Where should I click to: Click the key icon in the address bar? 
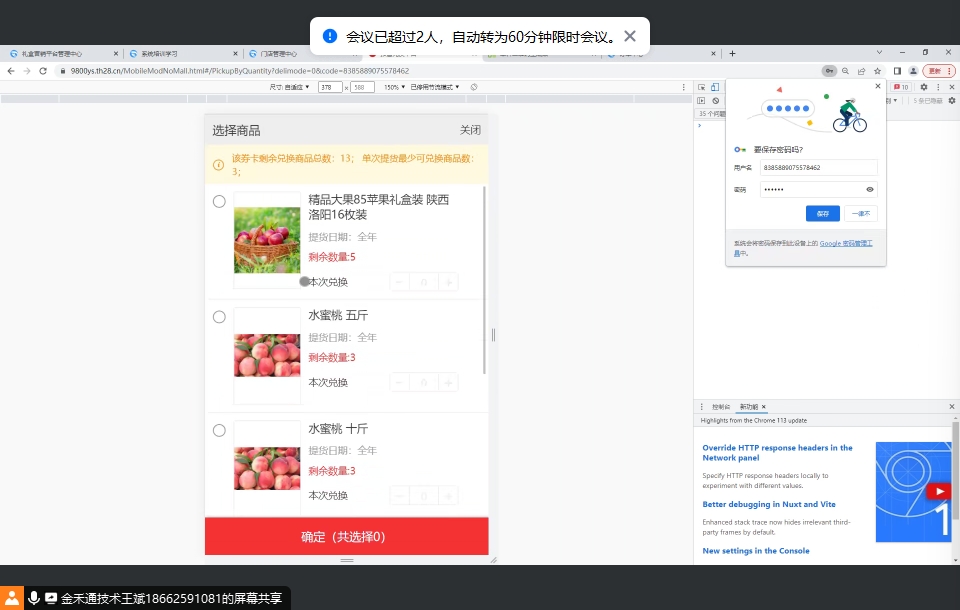tap(829, 71)
